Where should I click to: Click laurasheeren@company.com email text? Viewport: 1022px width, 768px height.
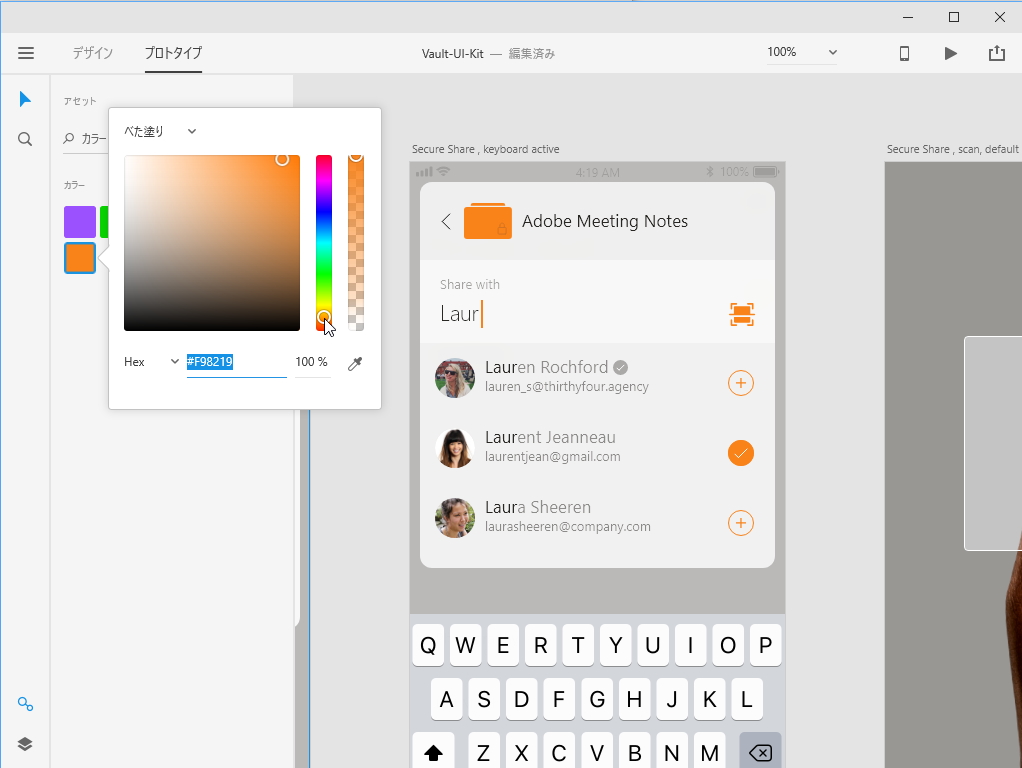(x=568, y=527)
